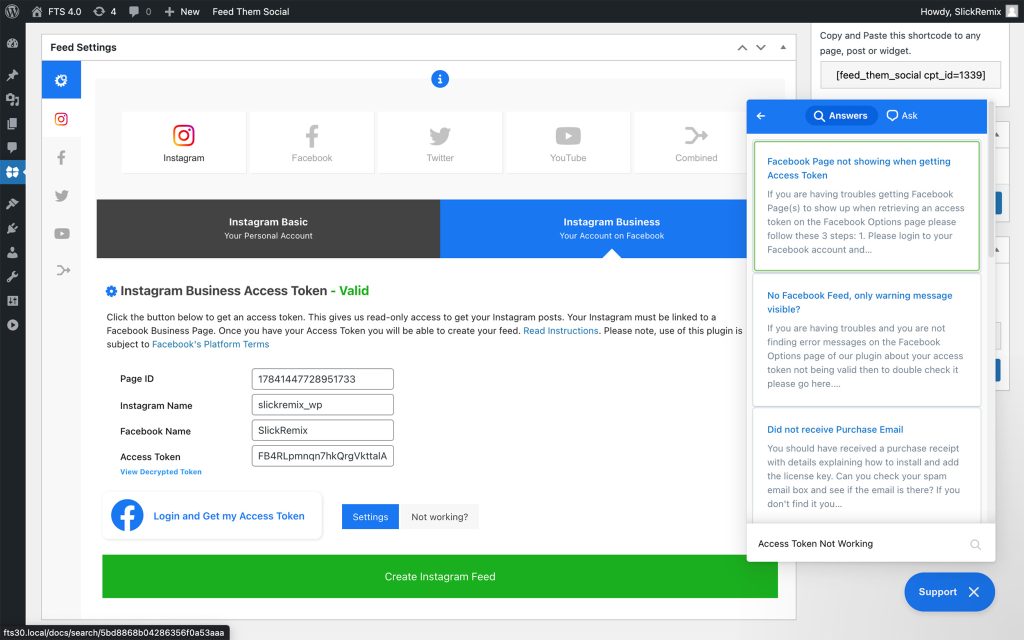Screen dimensions: 1024x640
Task: Choose the Instagram feed type card
Action: coord(184,142)
